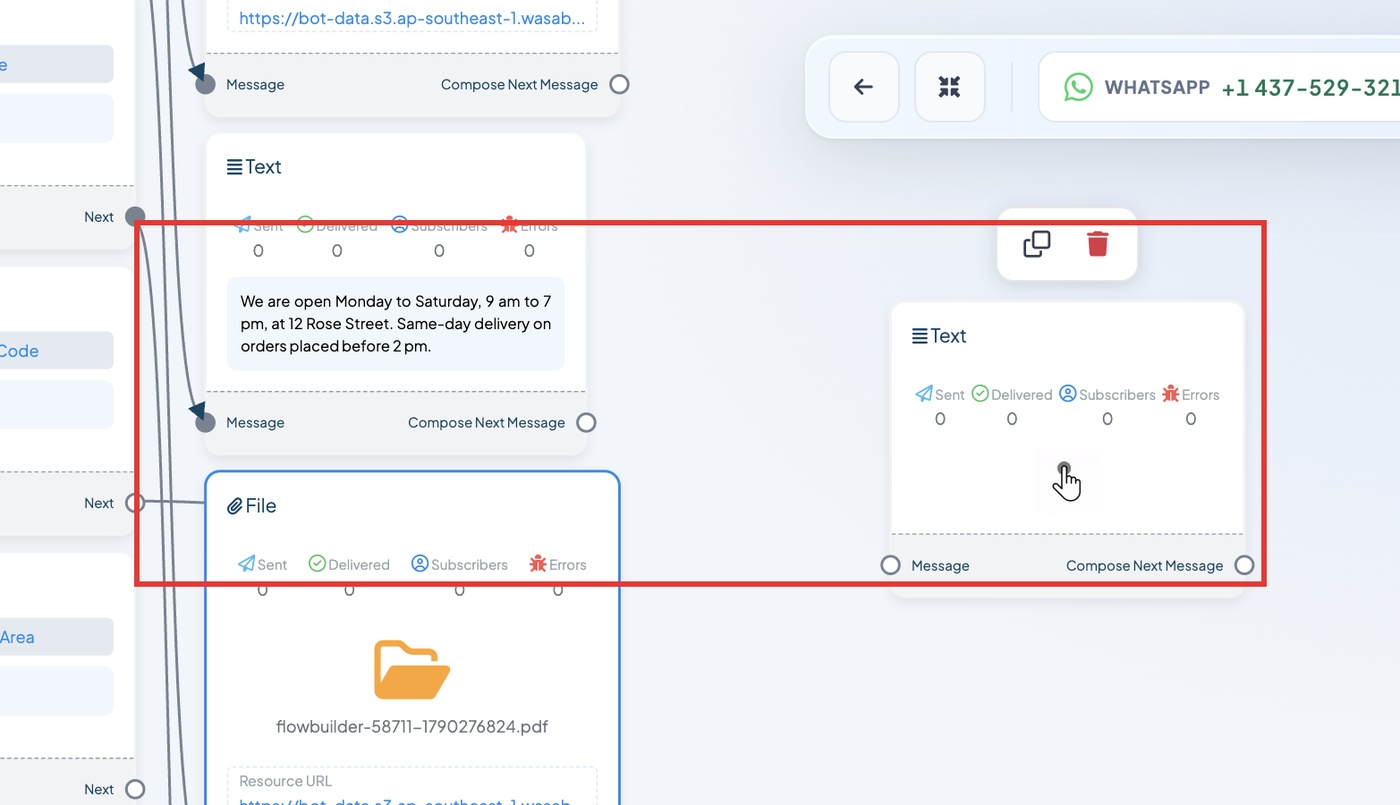Click the Sent paper-plane icon on File node
Image resolution: width=1400 pixels, height=805 pixels.
(246, 564)
